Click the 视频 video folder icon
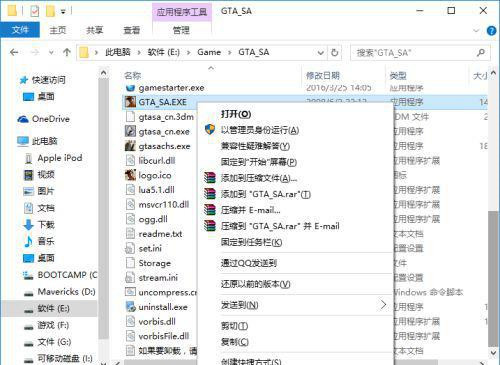 click(x=29, y=175)
